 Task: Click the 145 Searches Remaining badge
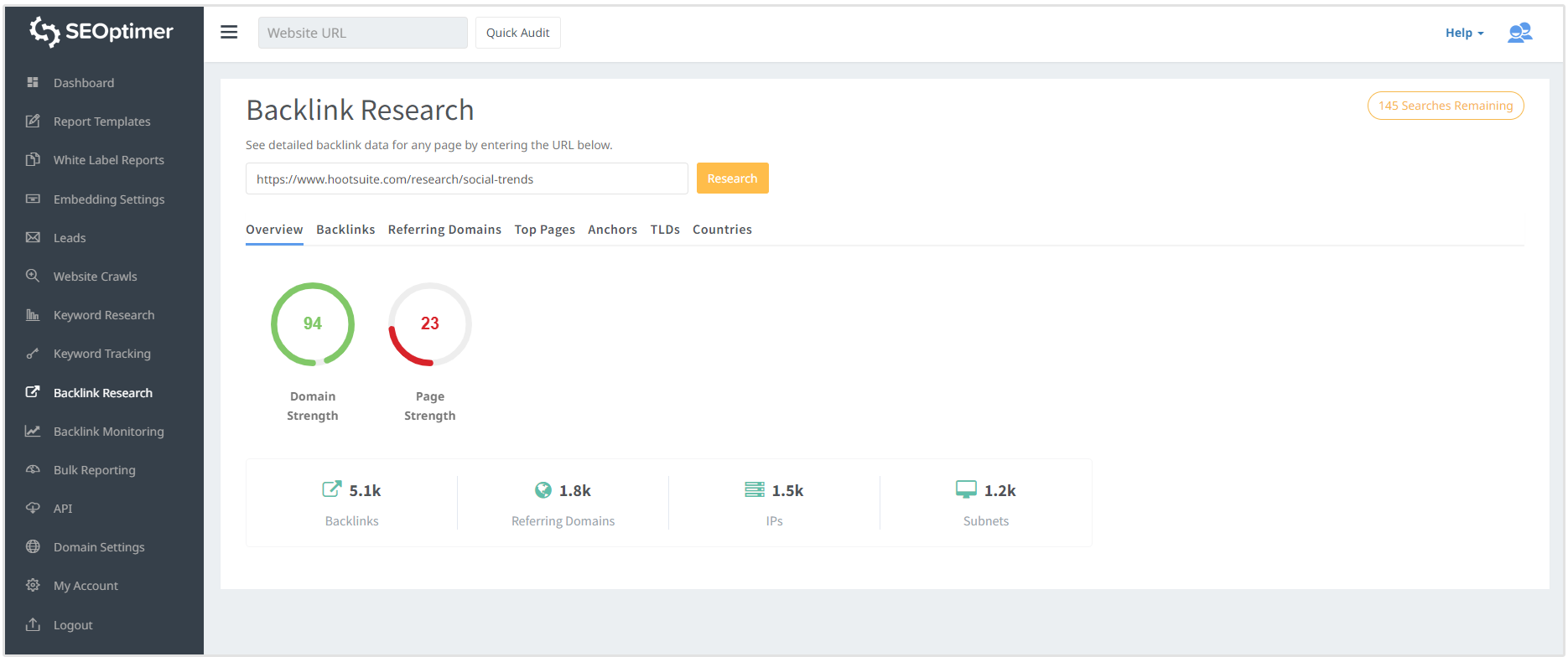pyautogui.click(x=1445, y=106)
